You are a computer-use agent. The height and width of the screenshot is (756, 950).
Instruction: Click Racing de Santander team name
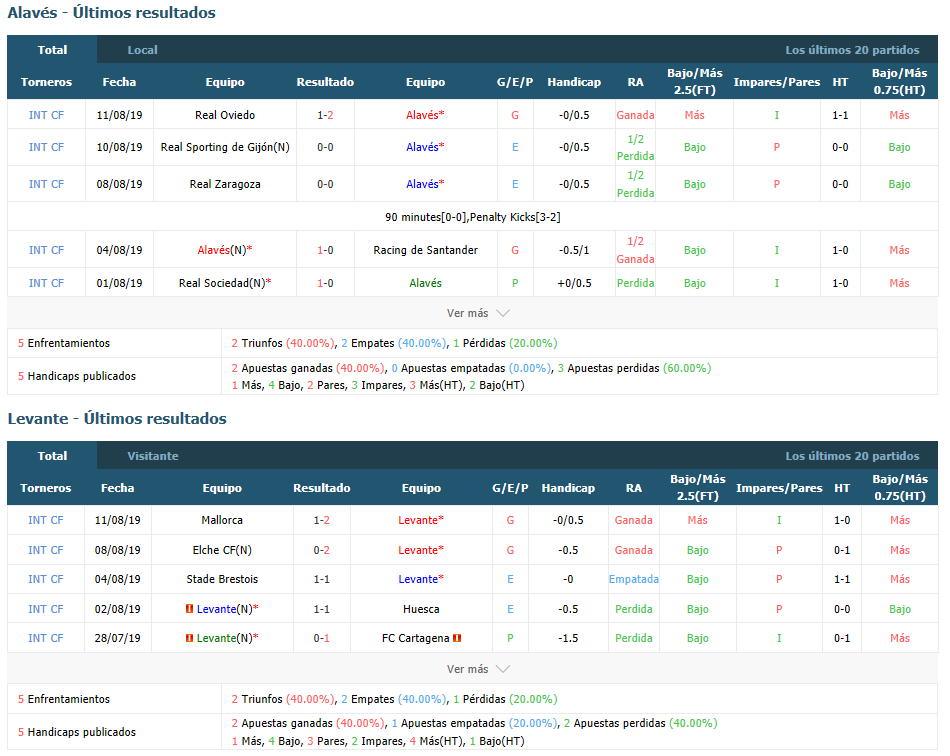425,250
